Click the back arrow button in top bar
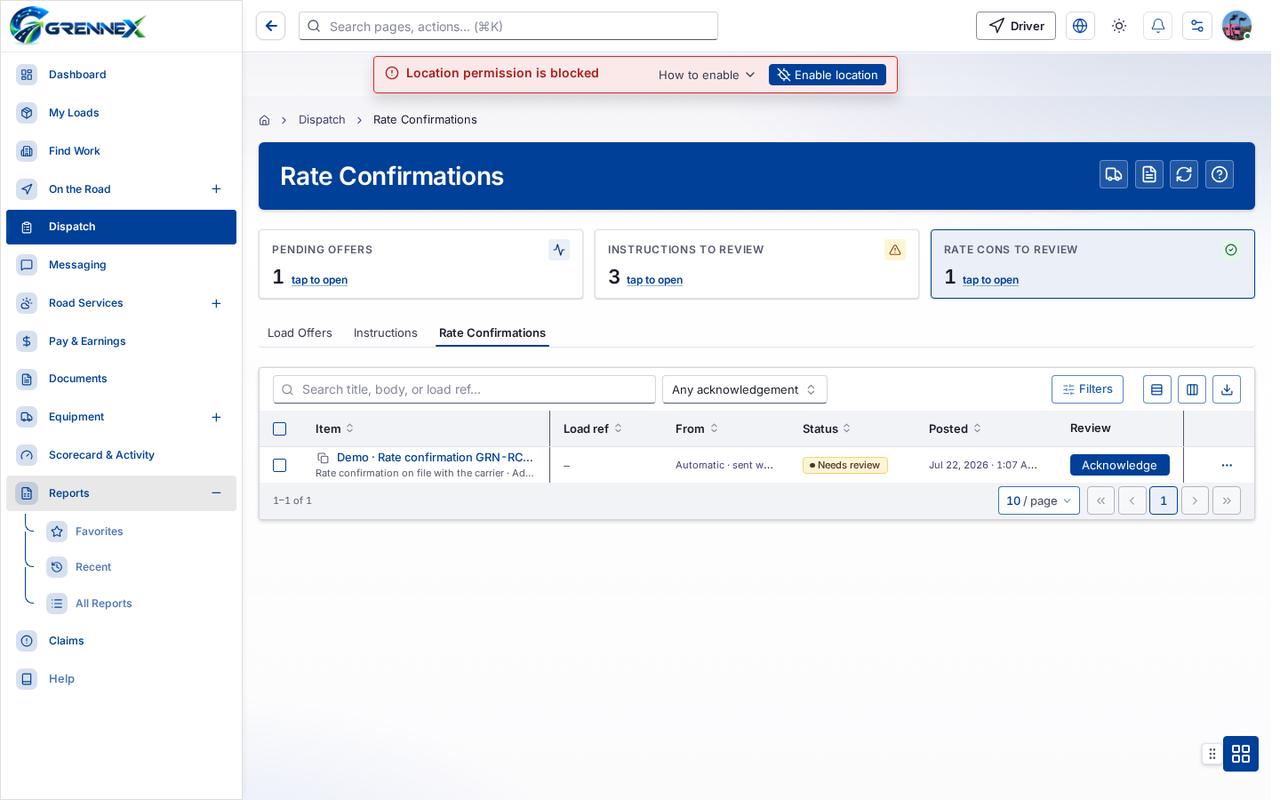1280x800 pixels. coord(271,26)
